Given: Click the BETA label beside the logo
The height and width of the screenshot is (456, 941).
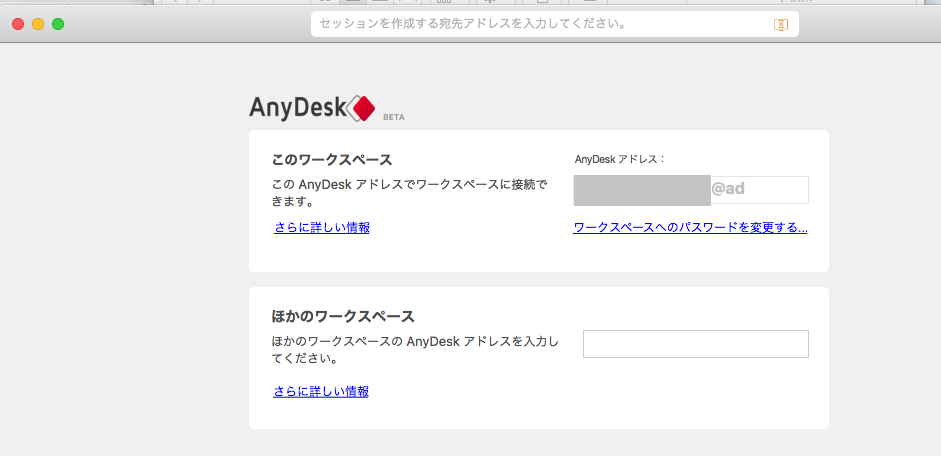Looking at the screenshot, I should pos(394,118).
